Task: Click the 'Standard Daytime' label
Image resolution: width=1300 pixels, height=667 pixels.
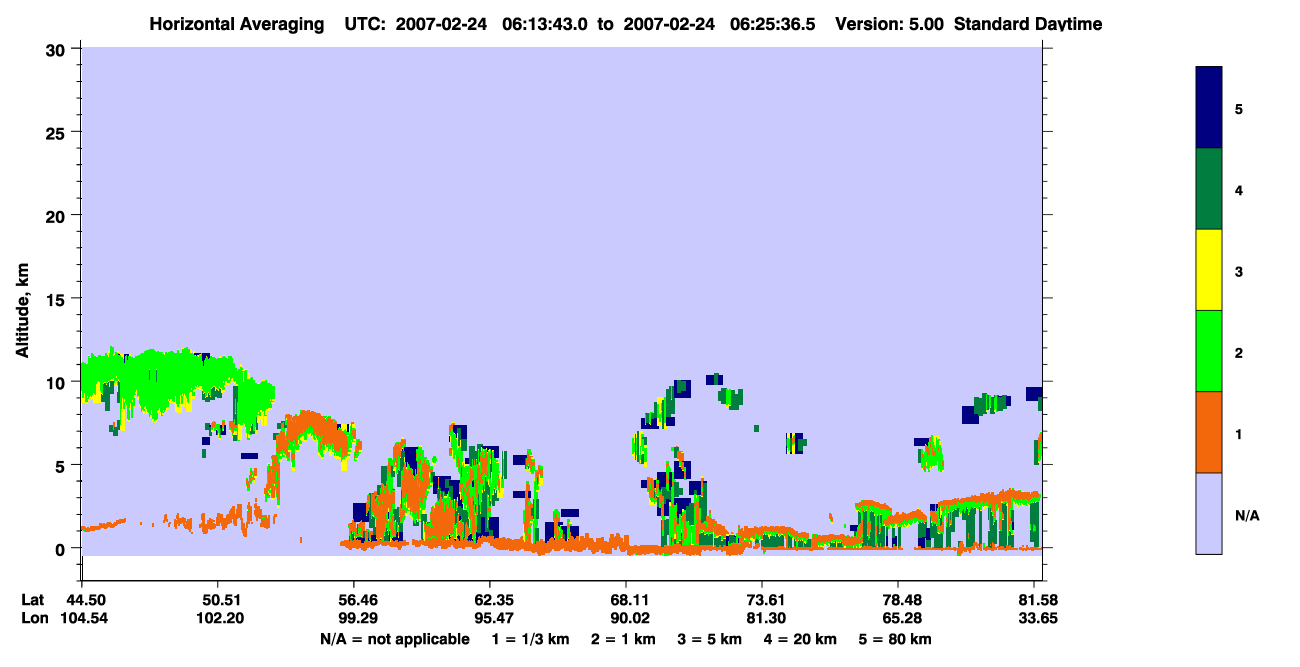Action: 1028,24
